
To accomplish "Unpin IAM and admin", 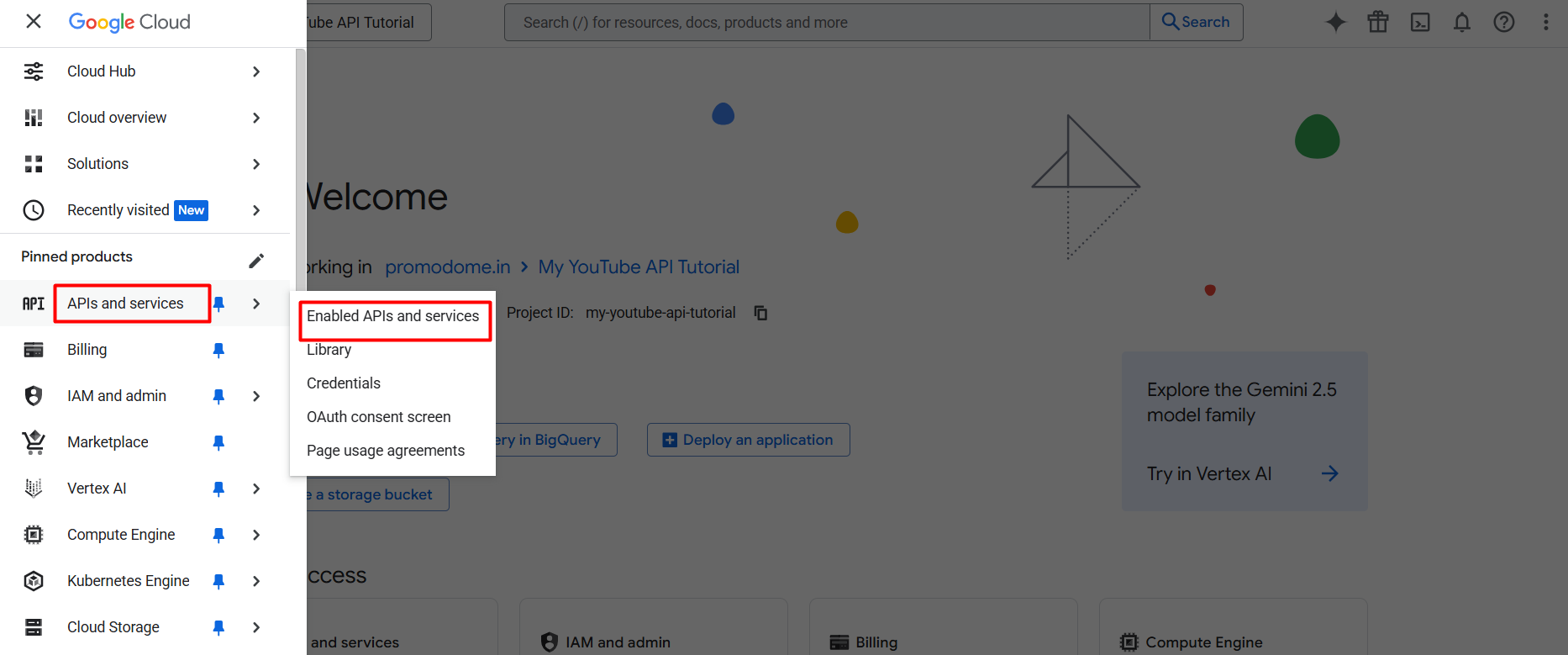I will tap(218, 396).
